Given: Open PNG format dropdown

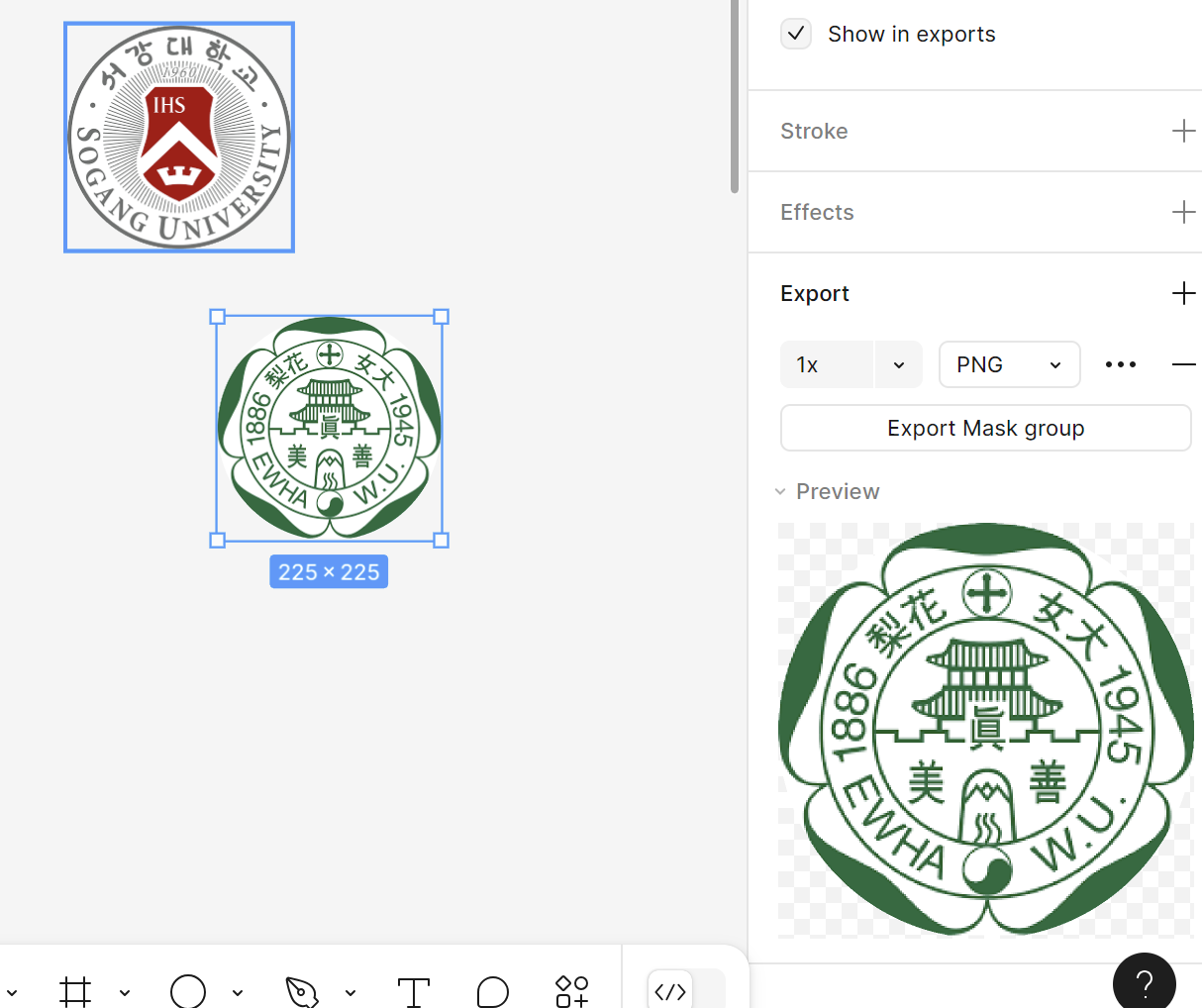Looking at the screenshot, I should (x=1009, y=364).
